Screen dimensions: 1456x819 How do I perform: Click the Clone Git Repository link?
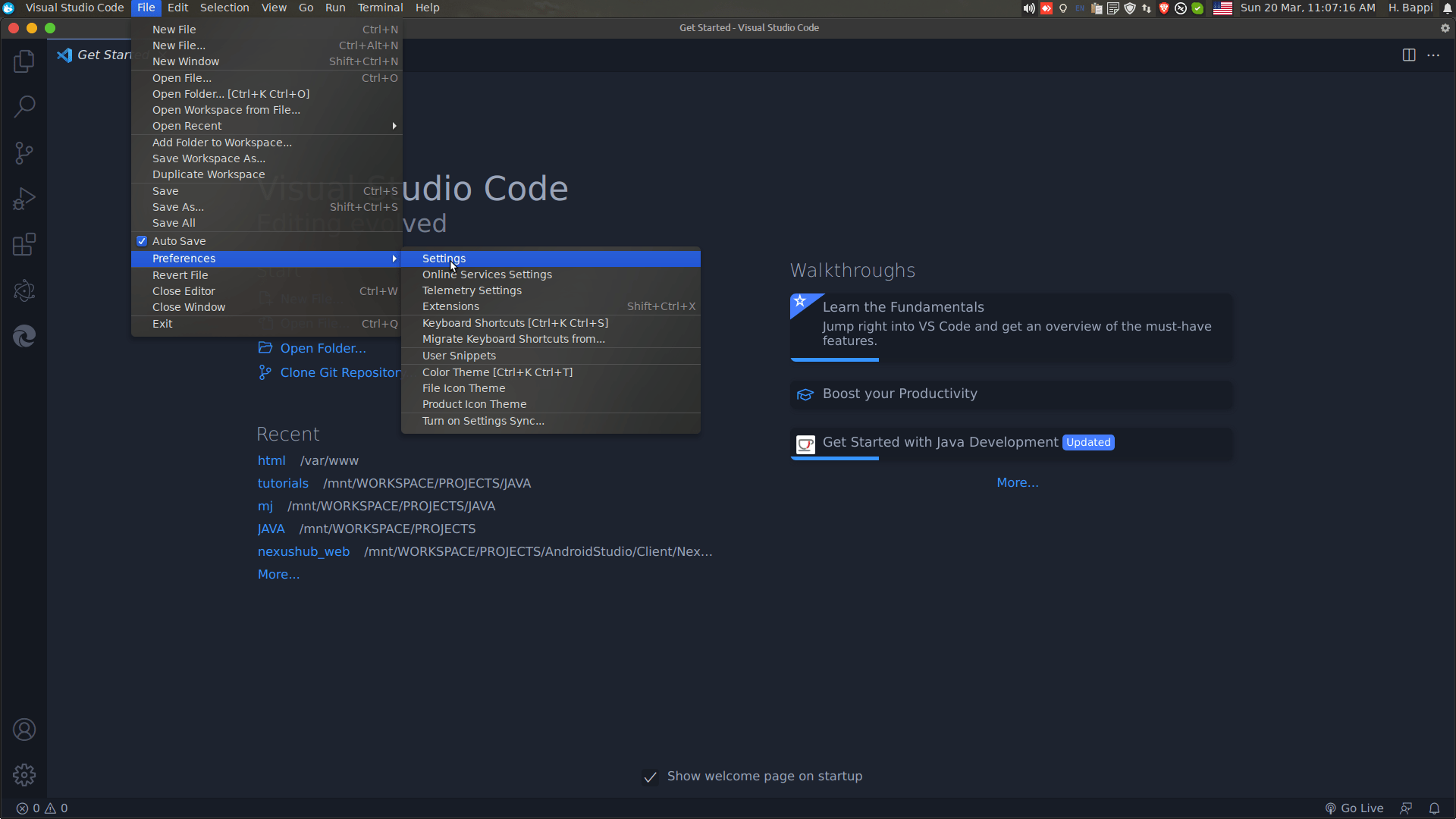334,372
